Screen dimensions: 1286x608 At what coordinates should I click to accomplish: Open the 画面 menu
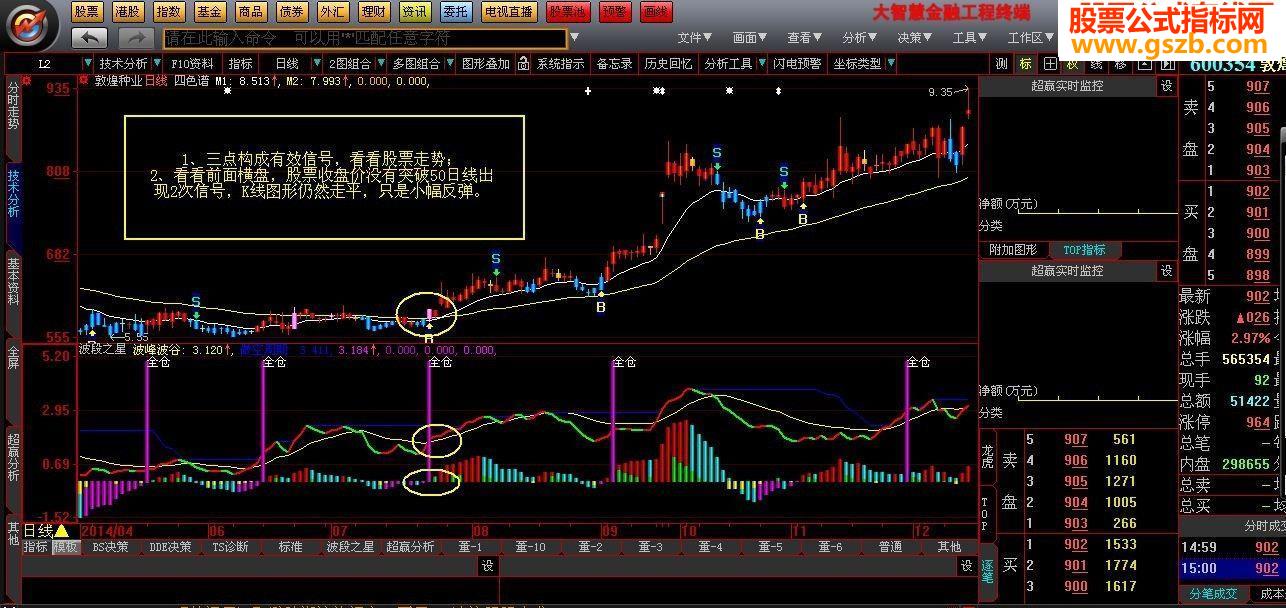749,38
